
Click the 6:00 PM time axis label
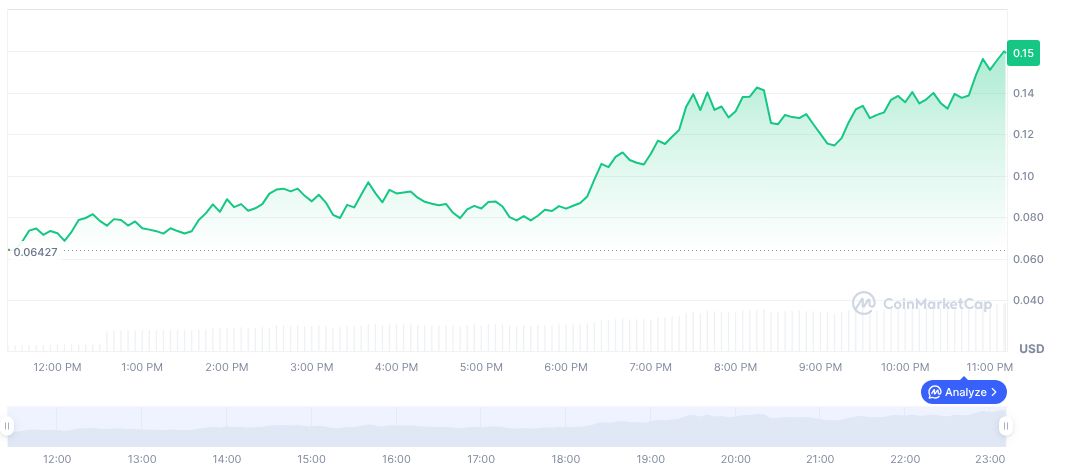pos(566,367)
